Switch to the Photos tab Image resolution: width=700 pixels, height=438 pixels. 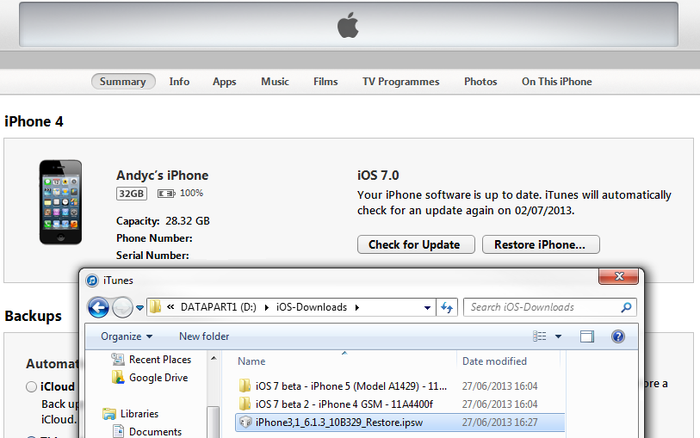[480, 81]
